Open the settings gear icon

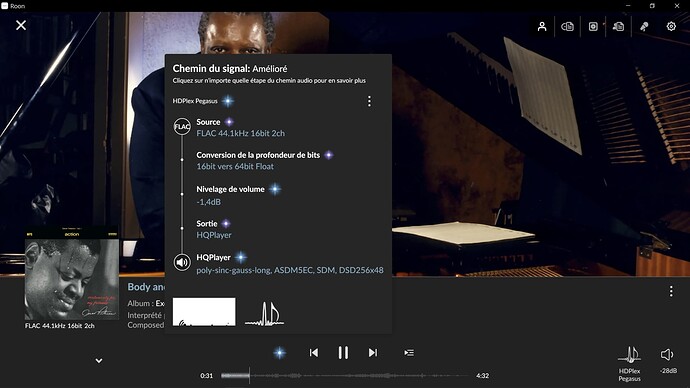(671, 26)
